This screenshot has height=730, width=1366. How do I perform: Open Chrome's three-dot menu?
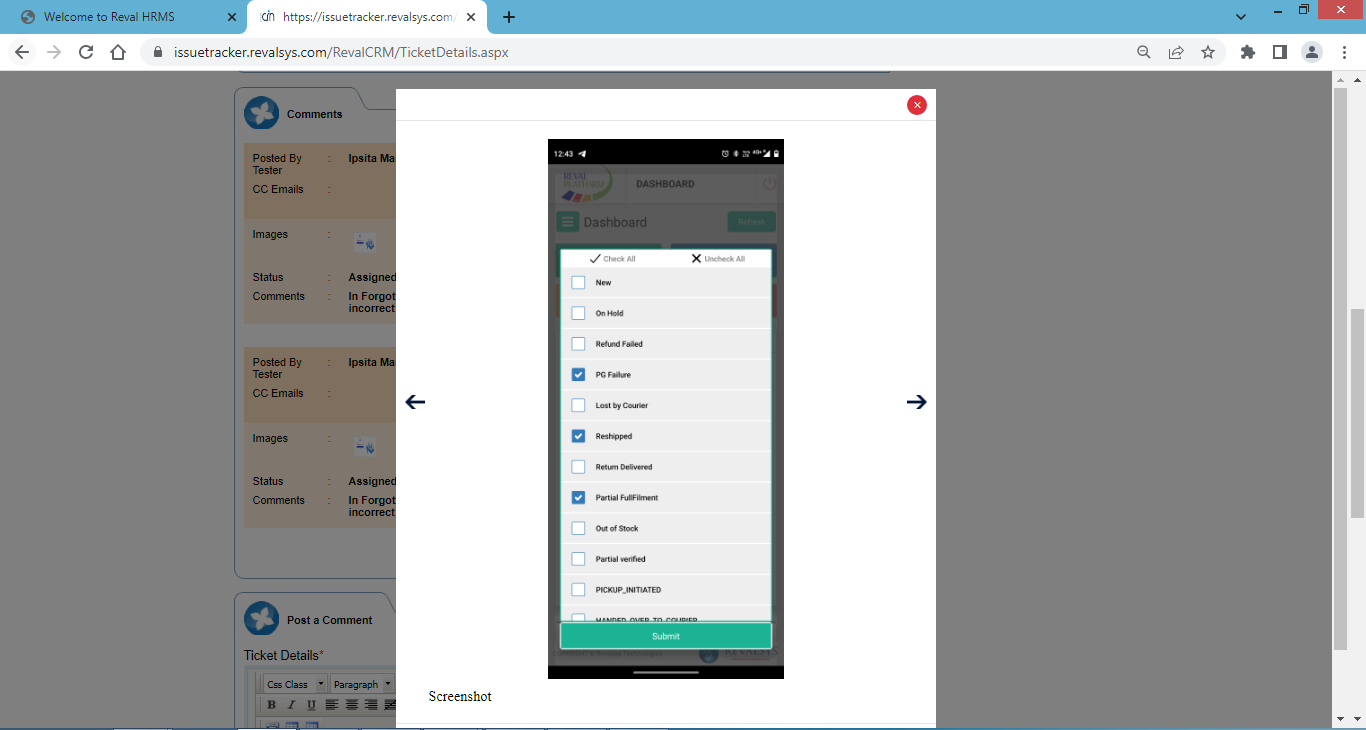(x=1343, y=52)
